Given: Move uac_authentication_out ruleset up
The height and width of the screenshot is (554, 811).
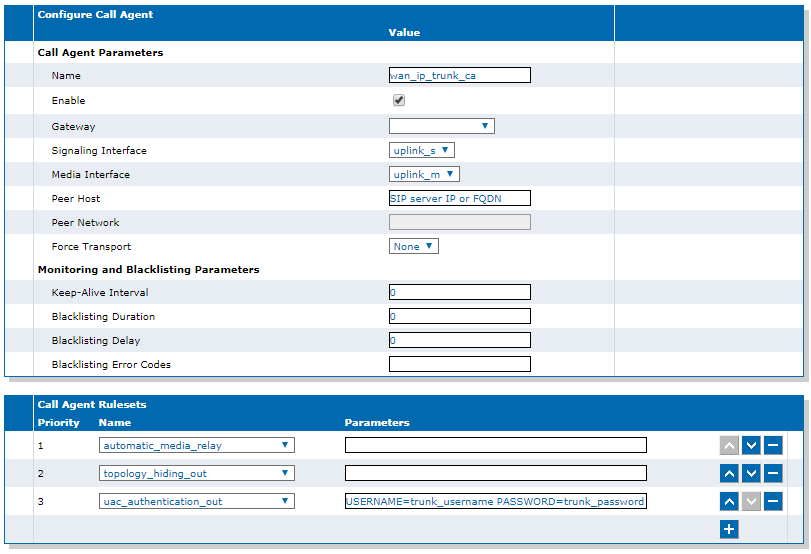Looking at the screenshot, I should pos(729,501).
